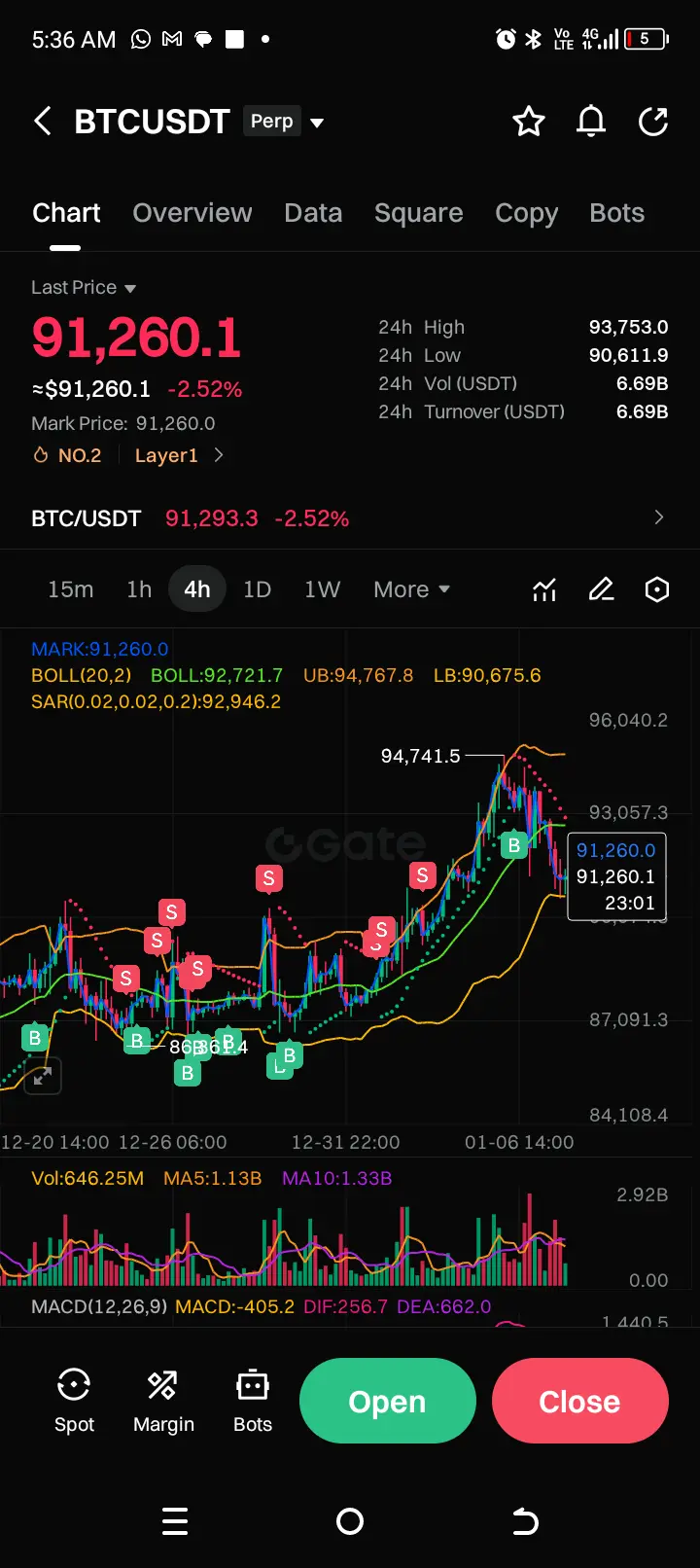The height and width of the screenshot is (1568, 700).
Task: Open the drawing pencil tool
Action: (x=602, y=589)
